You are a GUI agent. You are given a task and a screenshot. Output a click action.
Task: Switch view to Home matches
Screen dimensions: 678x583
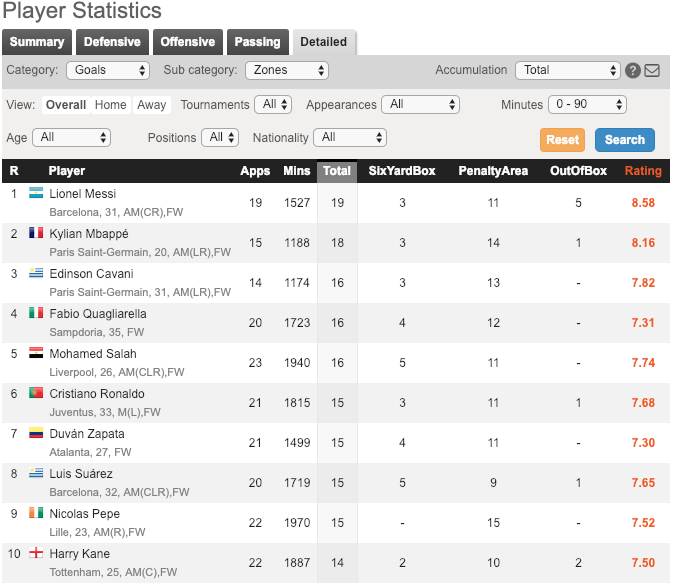pyautogui.click(x=110, y=105)
